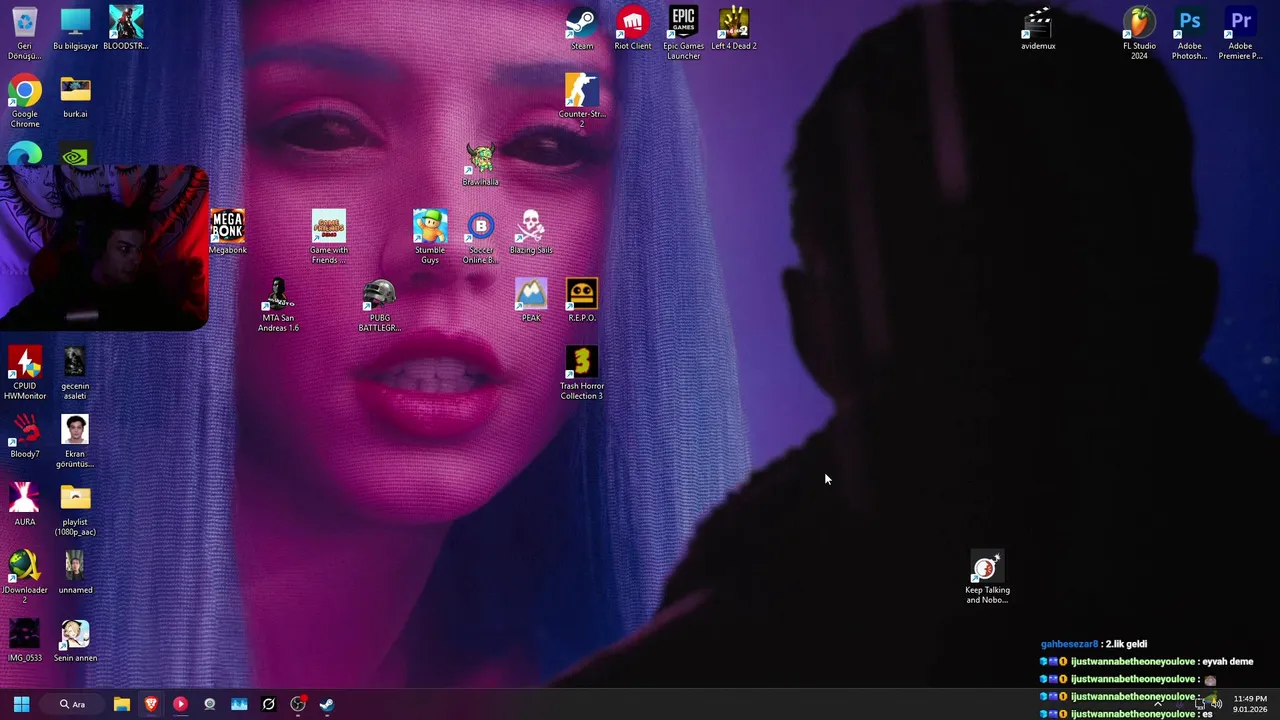This screenshot has width=1280, height=720.
Task: Switch to Brave browser in the taskbar
Action: pos(151,704)
